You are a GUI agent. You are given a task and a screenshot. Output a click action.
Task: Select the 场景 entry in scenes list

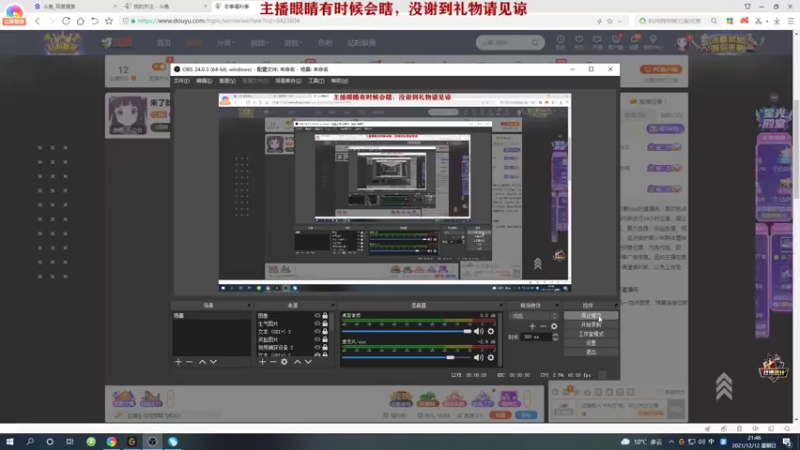coord(211,316)
